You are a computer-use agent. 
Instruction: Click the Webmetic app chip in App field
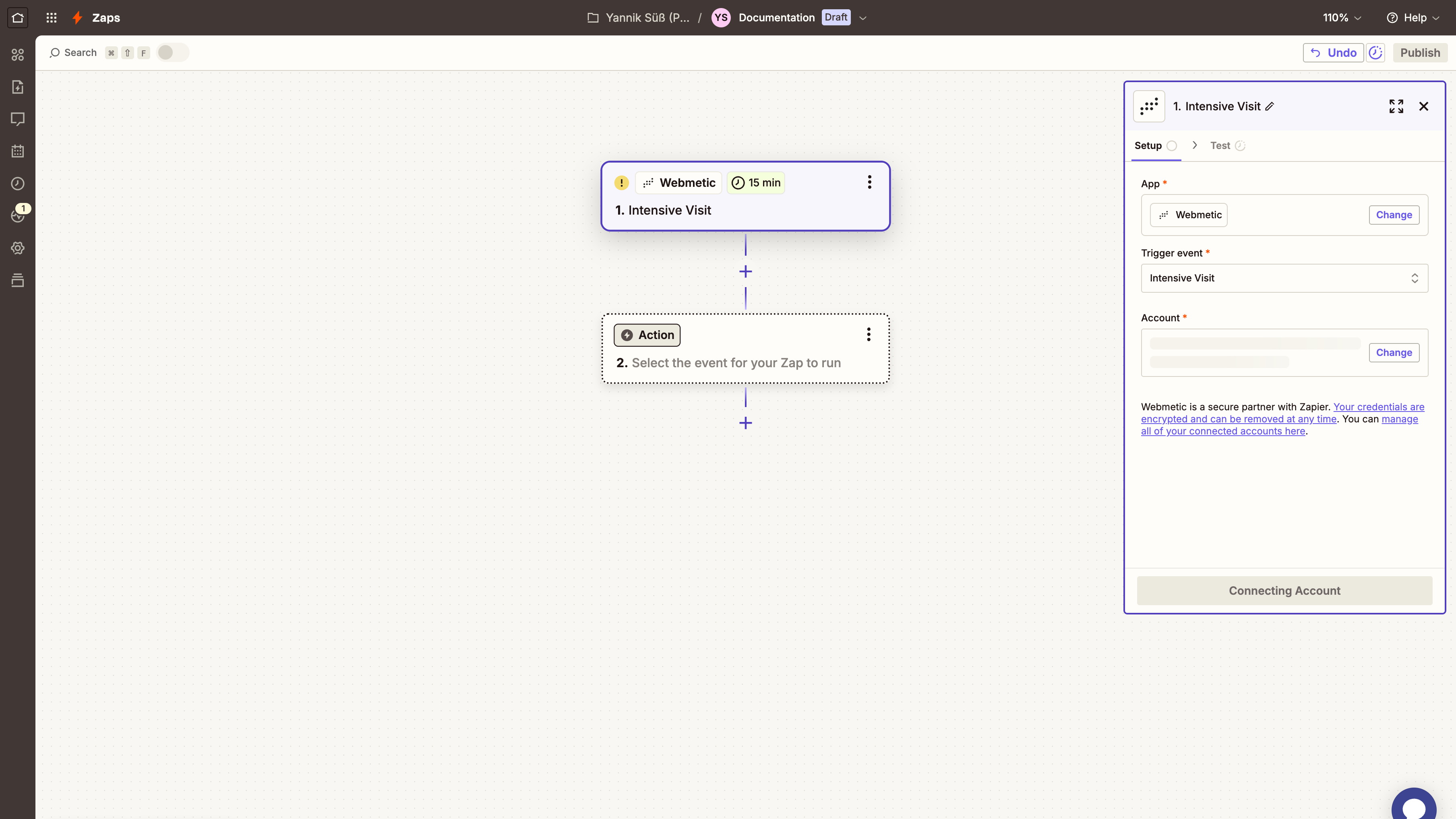tap(1189, 215)
